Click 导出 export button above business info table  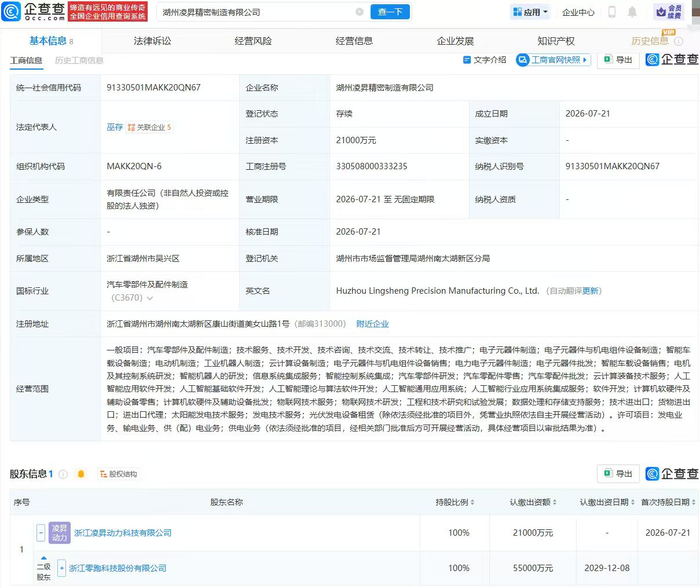[x=618, y=60]
